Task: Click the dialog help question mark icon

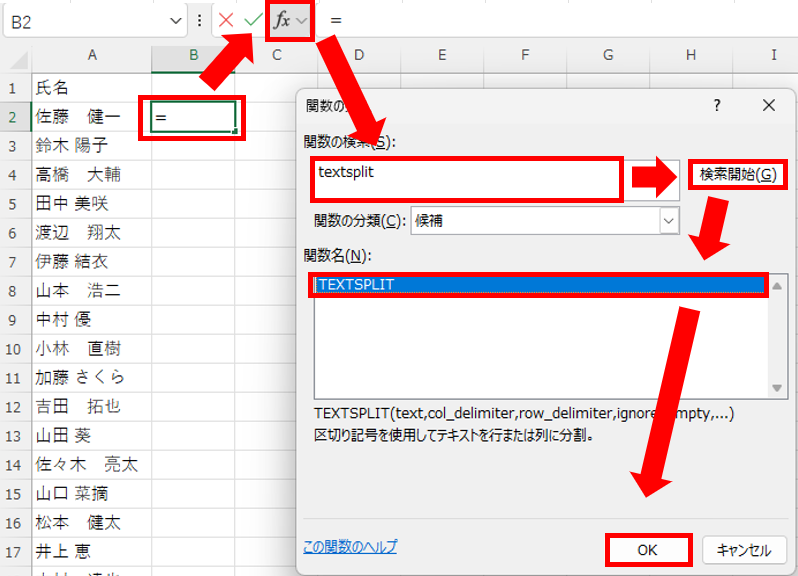Action: tap(716, 105)
